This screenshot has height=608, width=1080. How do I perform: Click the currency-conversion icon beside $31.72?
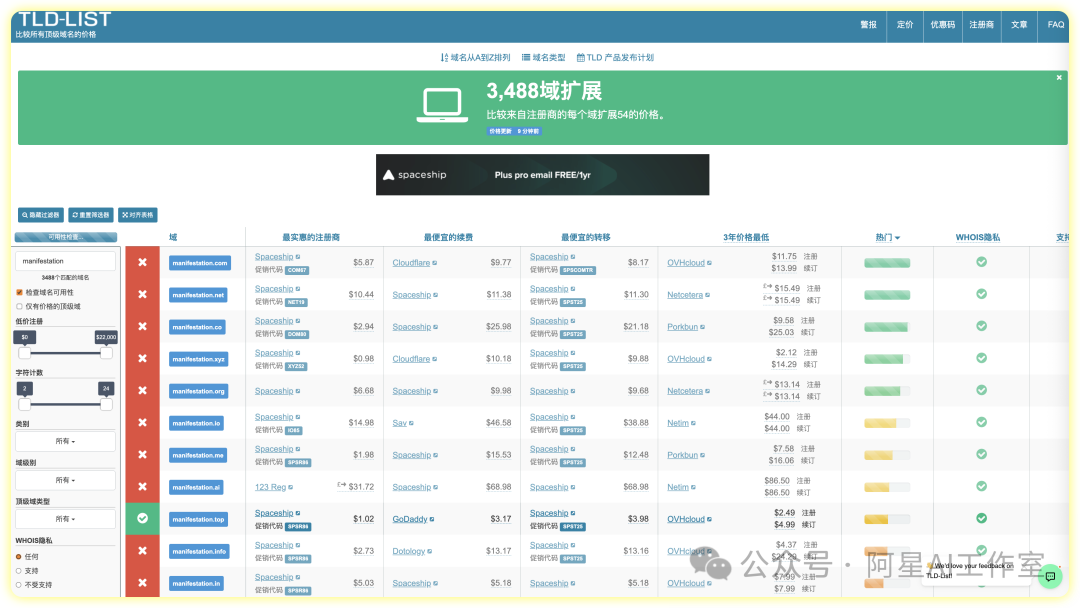342,485
